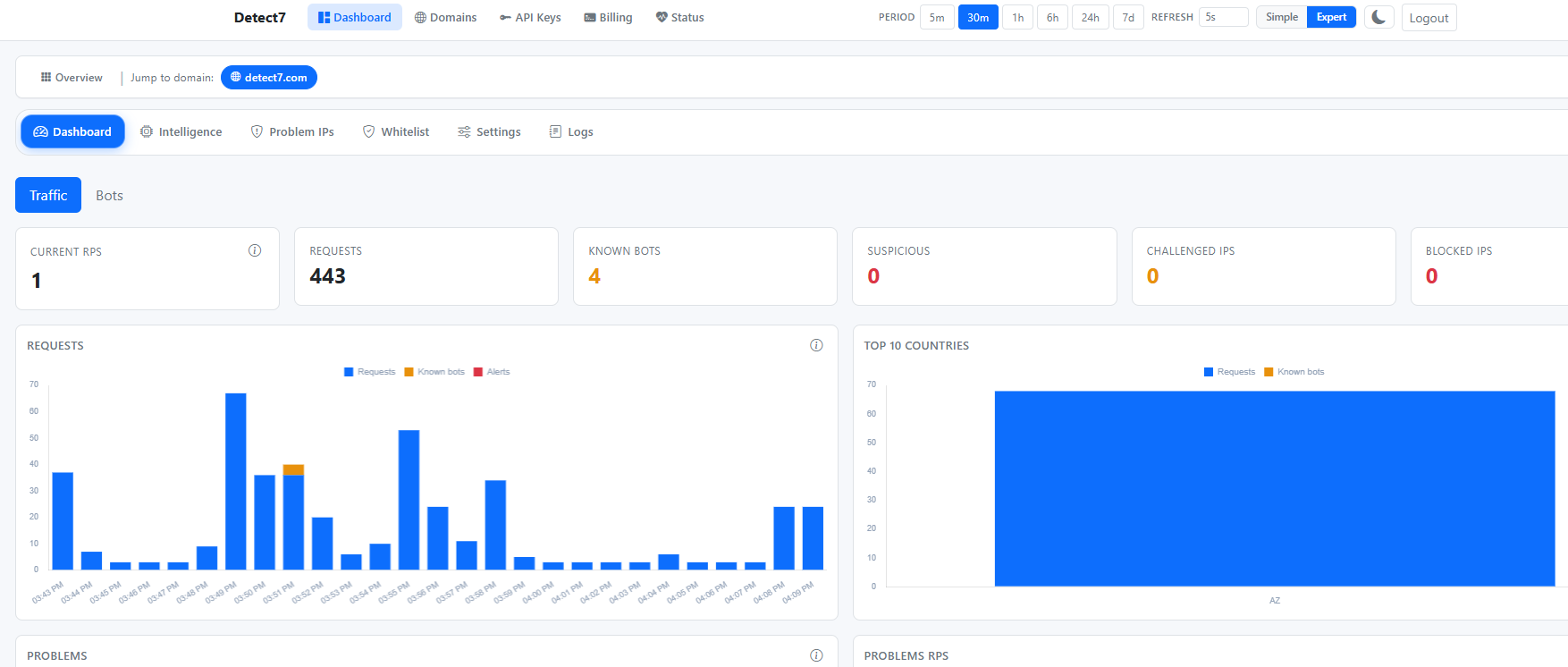This screenshot has width=1568, height=667.
Task: Select top Dashboard nav item
Action: click(x=355, y=17)
